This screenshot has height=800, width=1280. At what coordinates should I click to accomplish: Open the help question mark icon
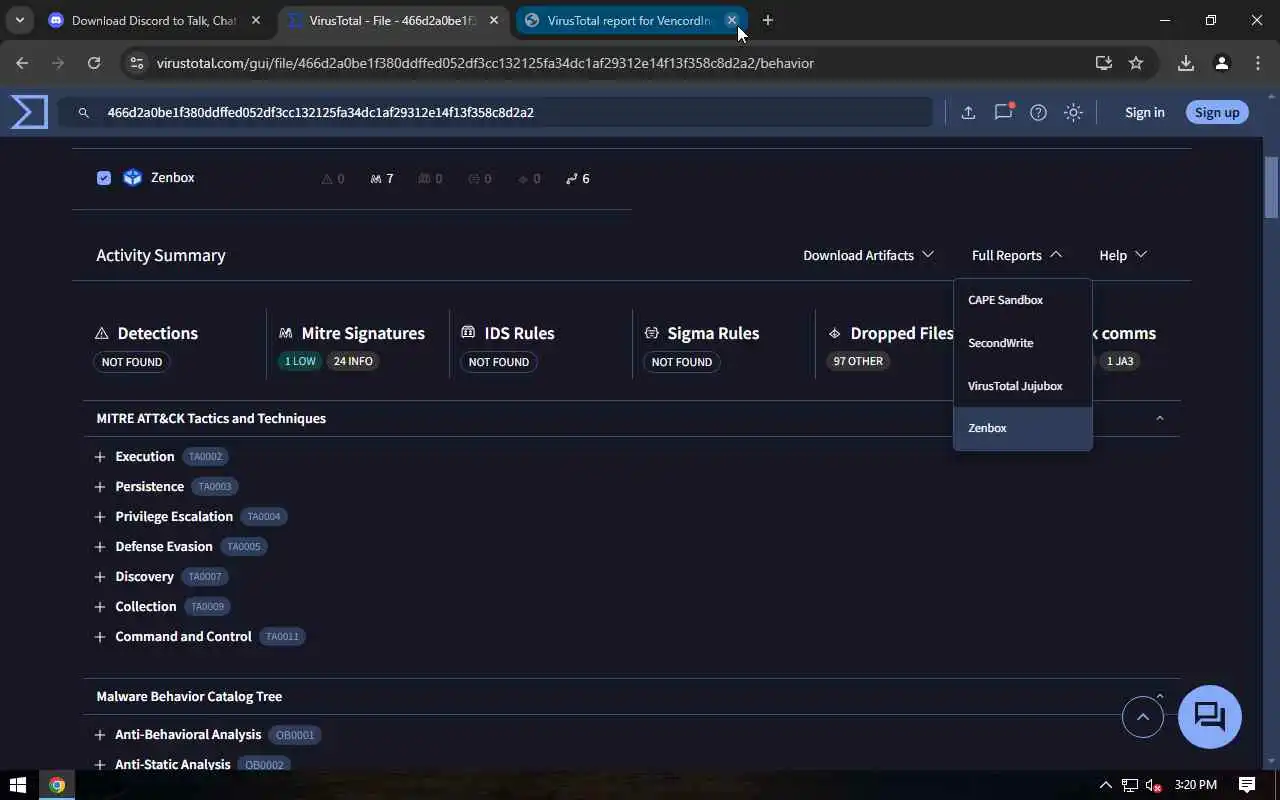[1038, 113]
